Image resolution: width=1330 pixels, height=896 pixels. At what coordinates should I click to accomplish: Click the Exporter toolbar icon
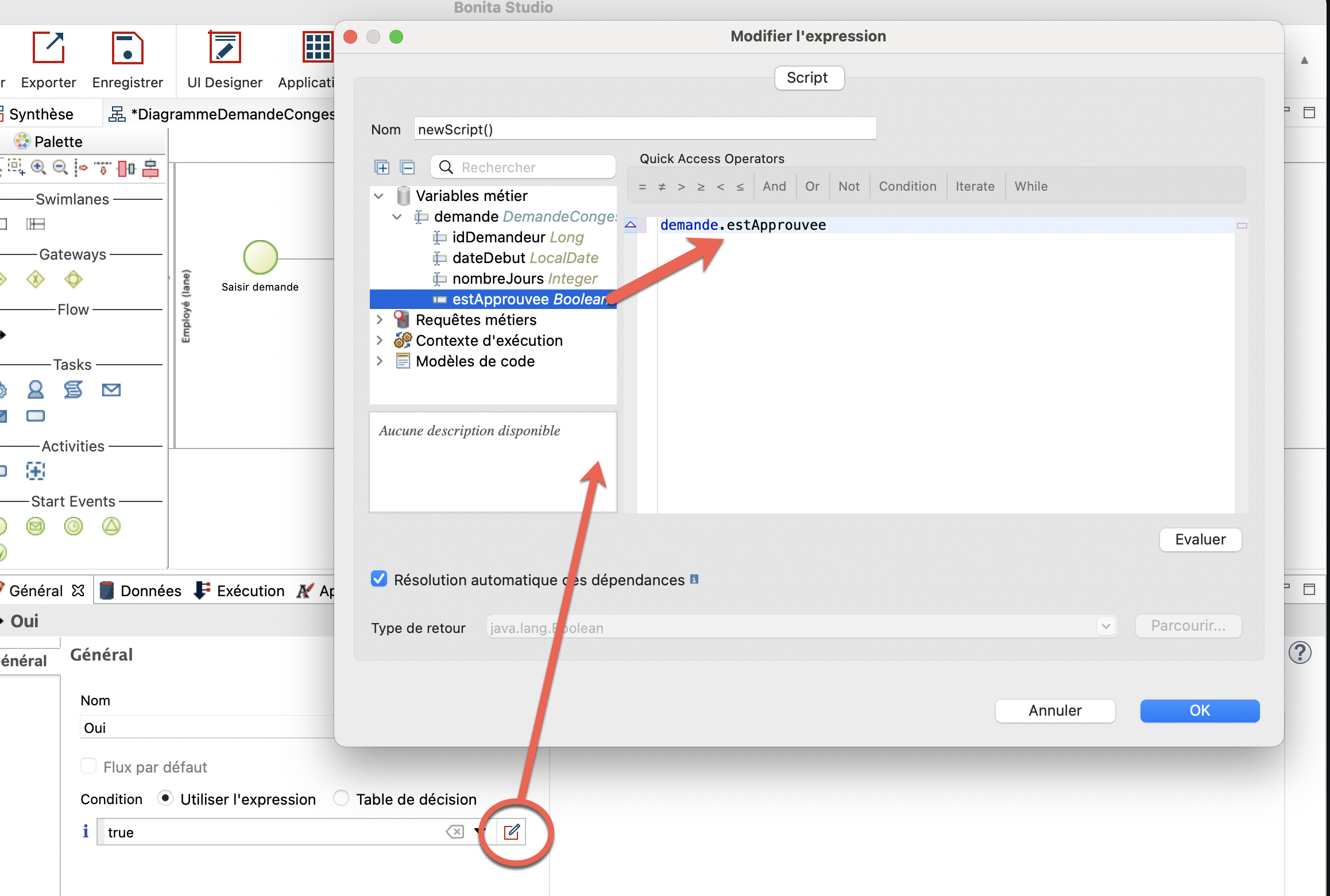coord(48,48)
